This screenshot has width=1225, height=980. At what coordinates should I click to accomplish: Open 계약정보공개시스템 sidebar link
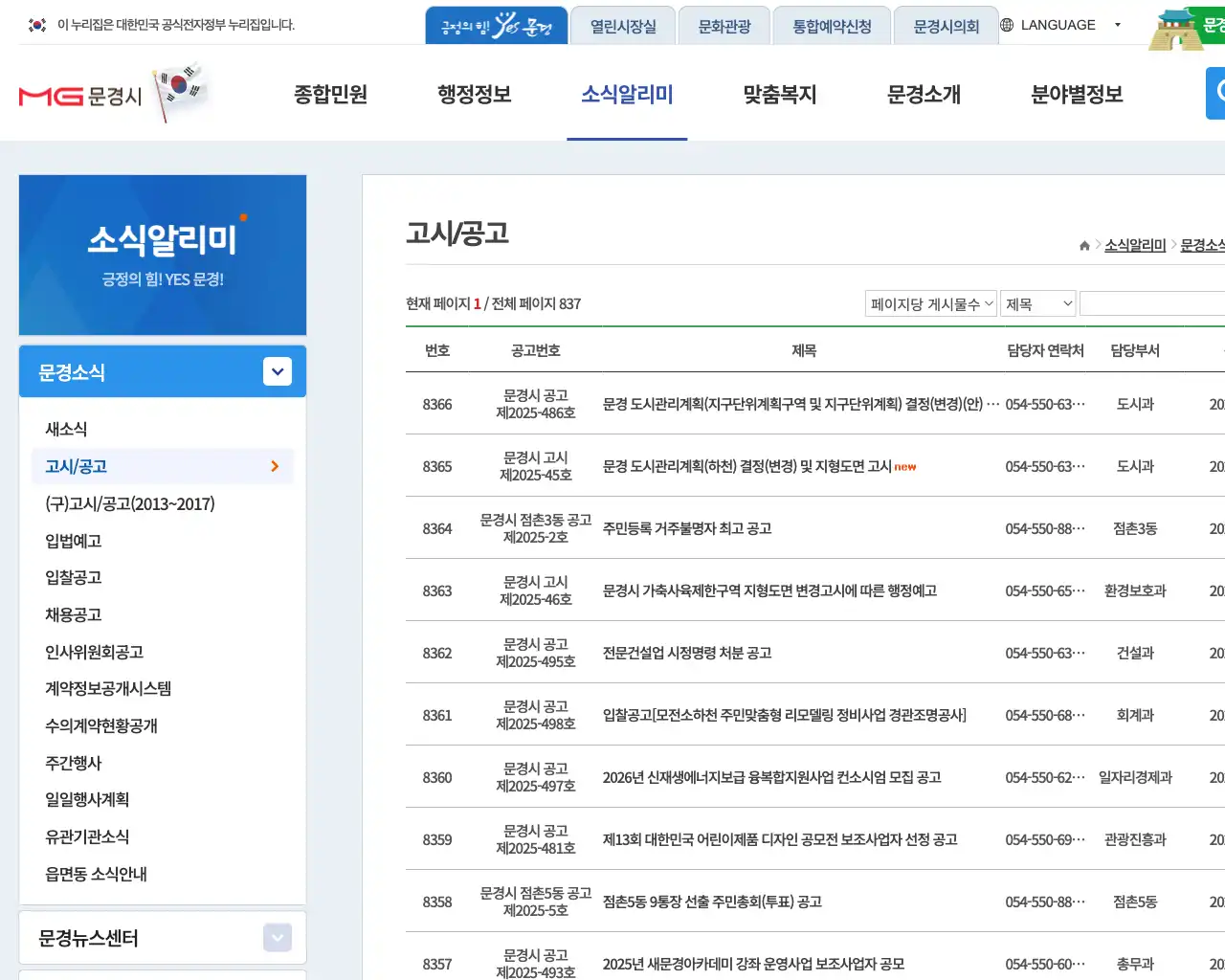[108, 688]
